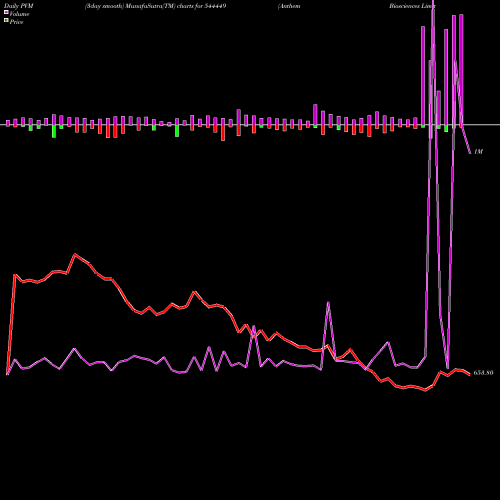The image size is (500, 500).
Task: Click the red-green Price legend swatch
Action: tap(6, 20)
